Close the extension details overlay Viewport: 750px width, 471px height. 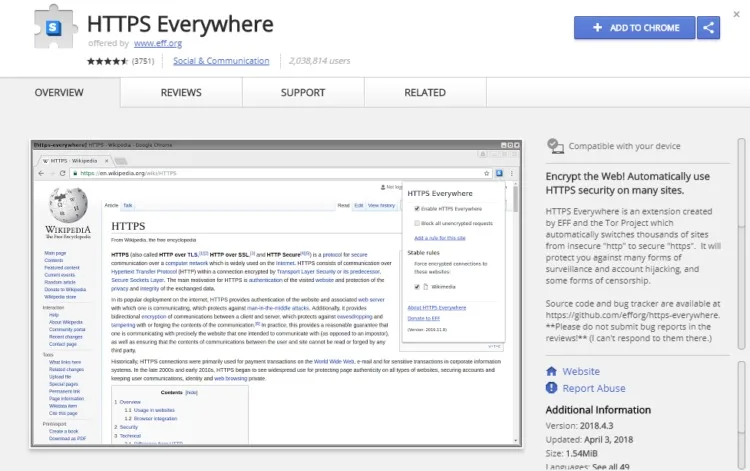[737, 14]
